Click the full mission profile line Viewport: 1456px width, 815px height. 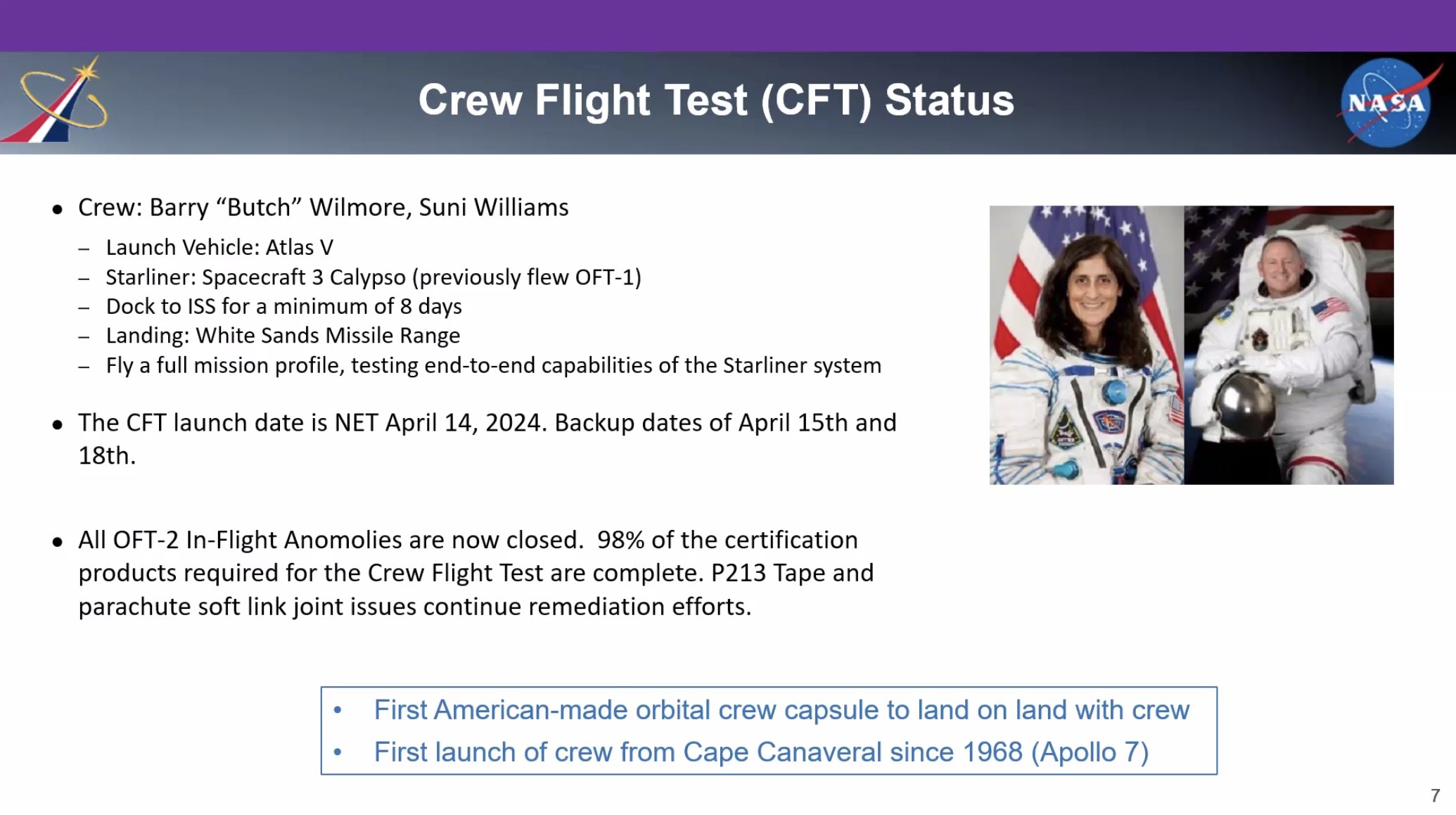[x=493, y=366]
